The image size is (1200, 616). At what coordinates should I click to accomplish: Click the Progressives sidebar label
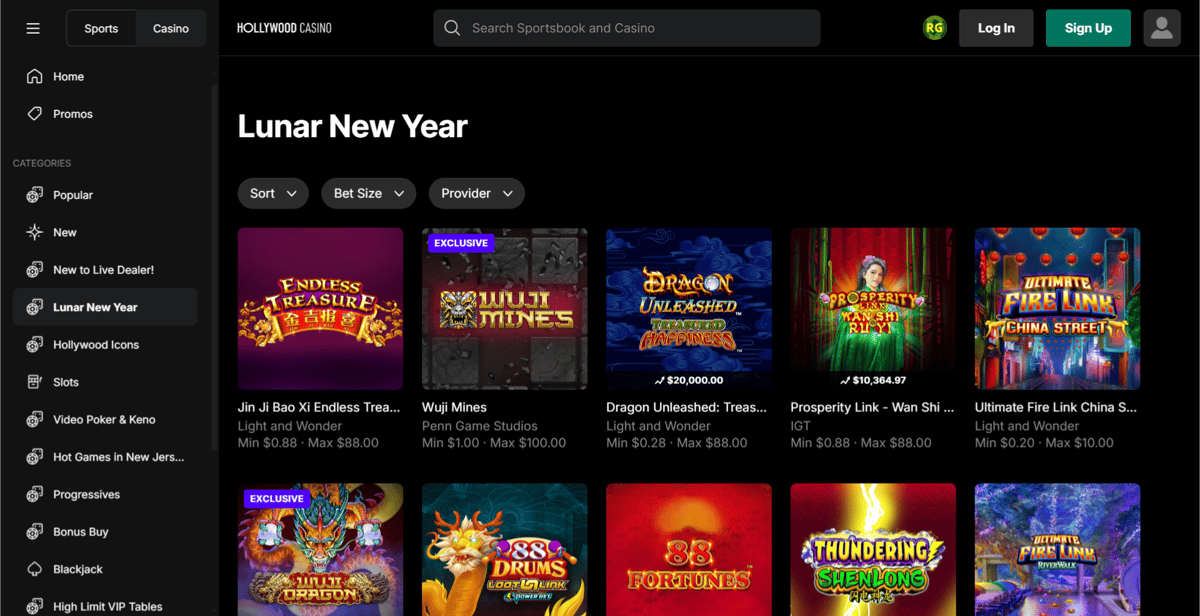click(x=86, y=495)
